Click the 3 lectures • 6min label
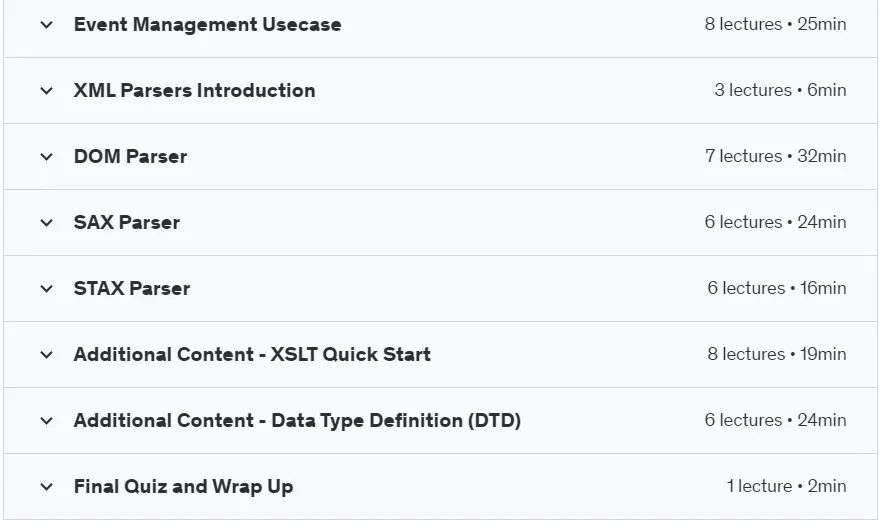Image resolution: width=881 pixels, height=524 pixels. tap(780, 90)
